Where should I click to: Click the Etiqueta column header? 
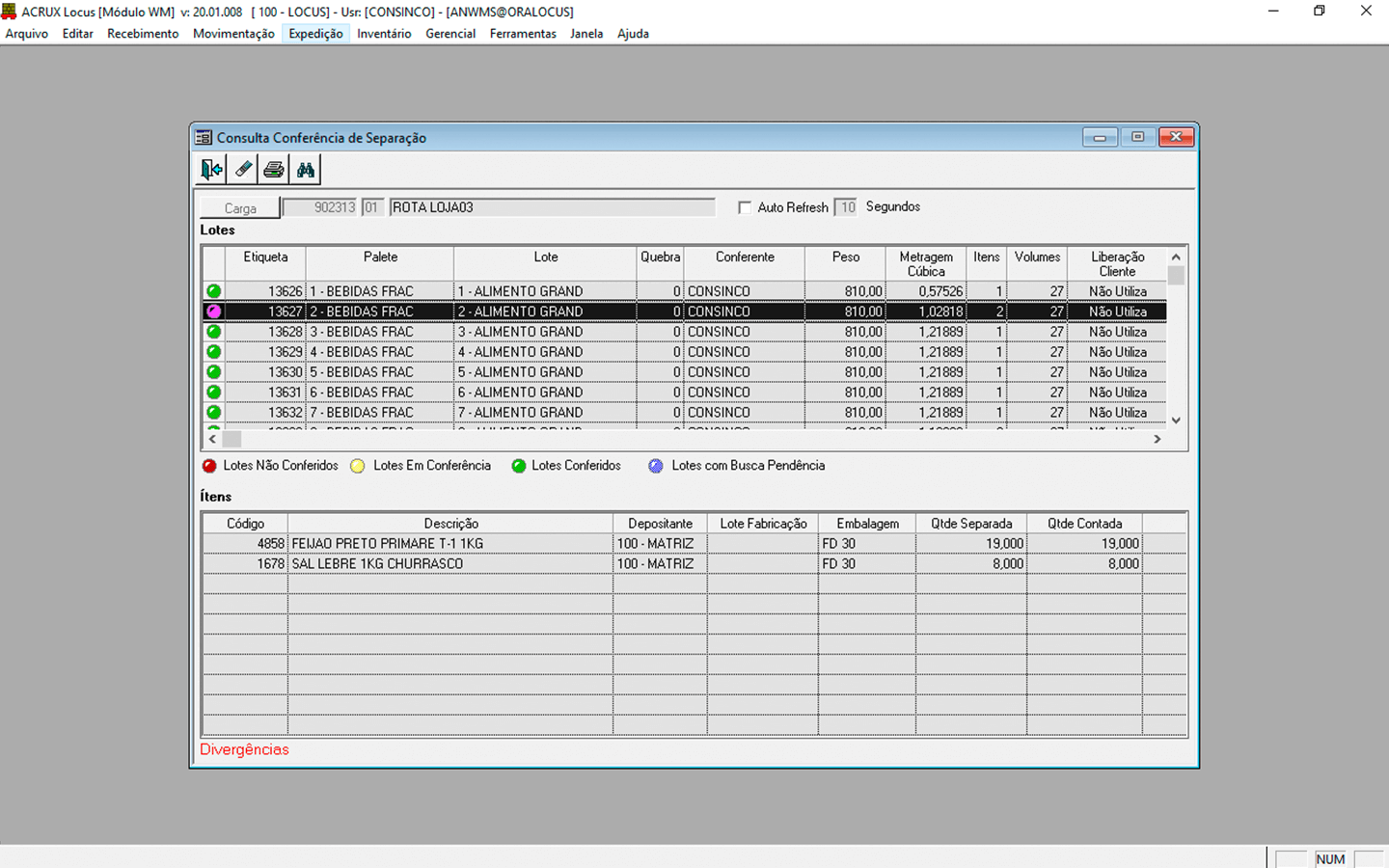click(x=265, y=258)
